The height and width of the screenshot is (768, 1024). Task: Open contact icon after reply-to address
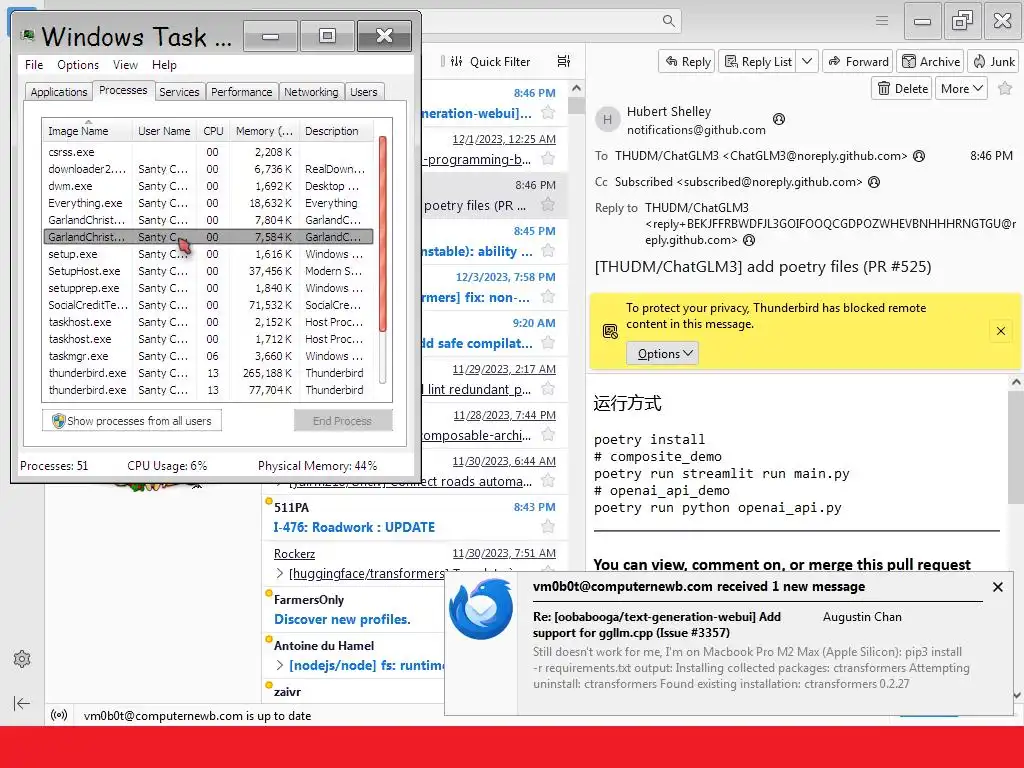click(749, 240)
